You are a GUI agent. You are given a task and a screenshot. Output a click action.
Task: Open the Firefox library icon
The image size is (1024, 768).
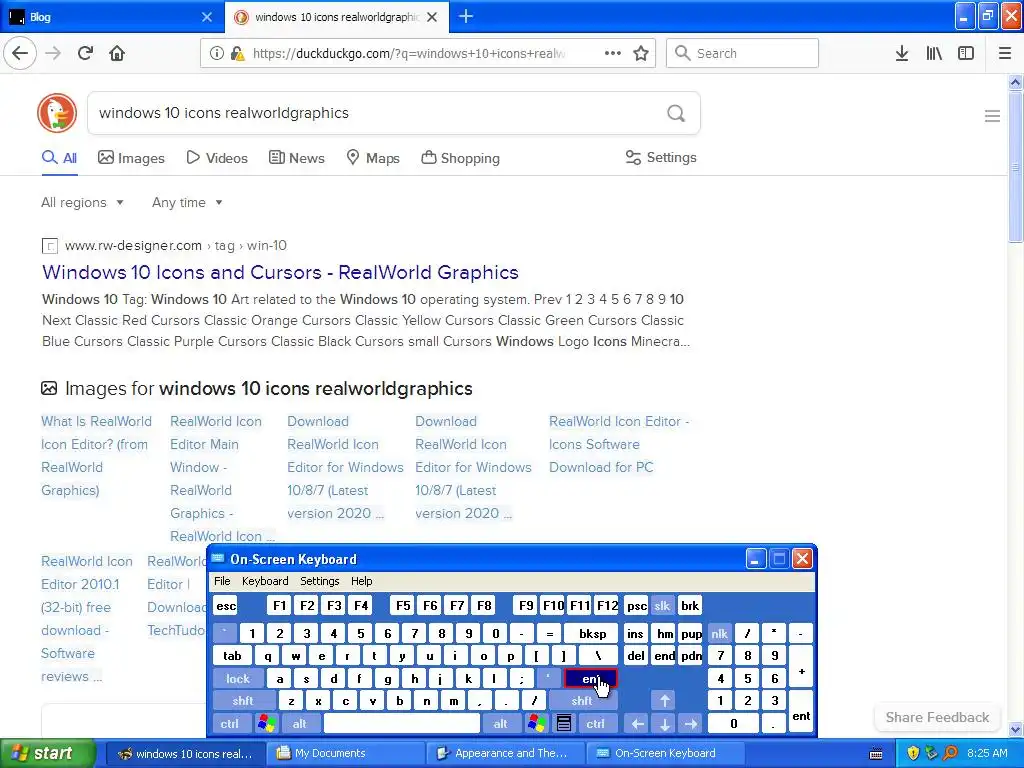(934, 53)
